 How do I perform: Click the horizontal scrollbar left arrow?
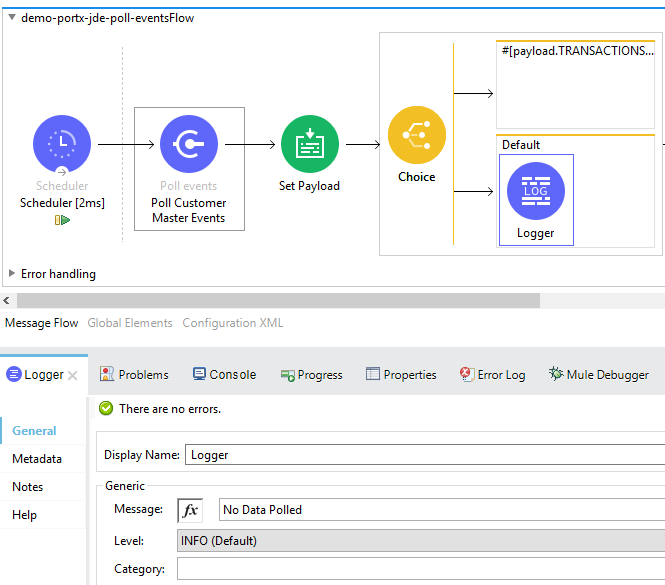(6, 301)
